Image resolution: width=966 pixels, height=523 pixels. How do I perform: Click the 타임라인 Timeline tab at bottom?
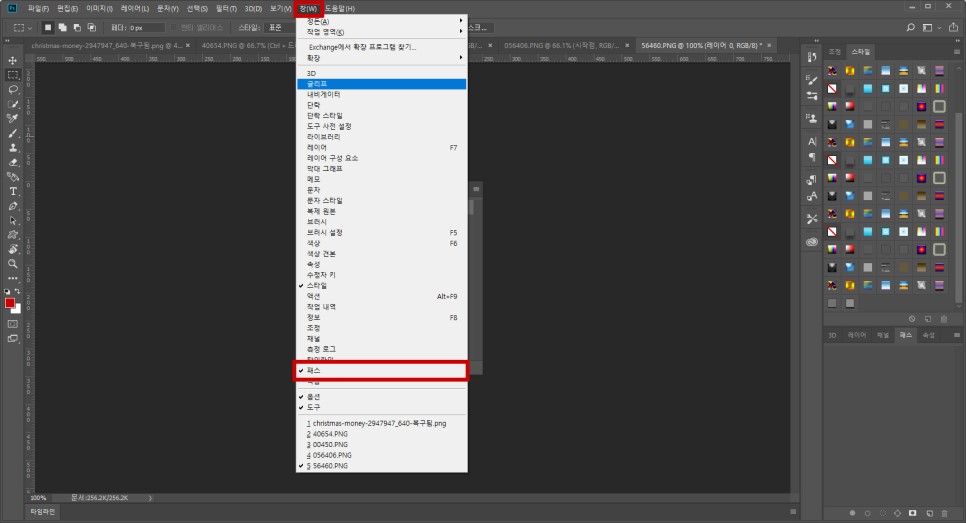(43, 511)
